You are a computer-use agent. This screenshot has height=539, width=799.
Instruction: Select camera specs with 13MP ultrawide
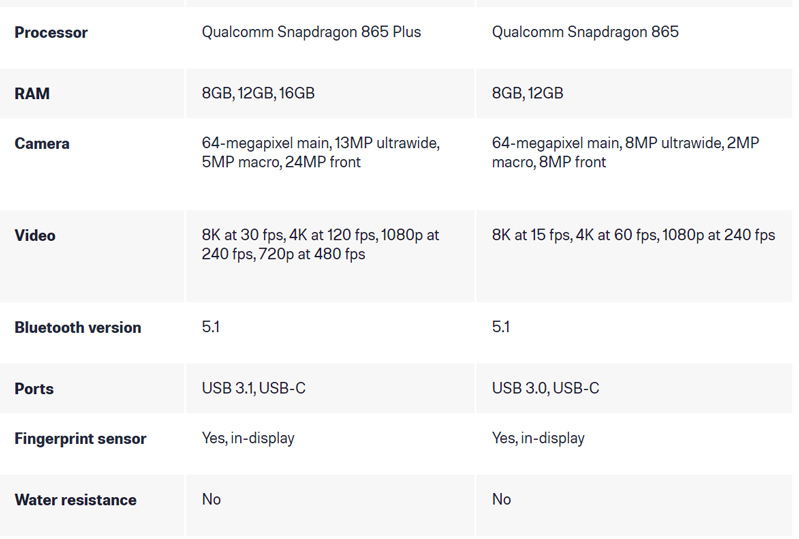point(320,153)
